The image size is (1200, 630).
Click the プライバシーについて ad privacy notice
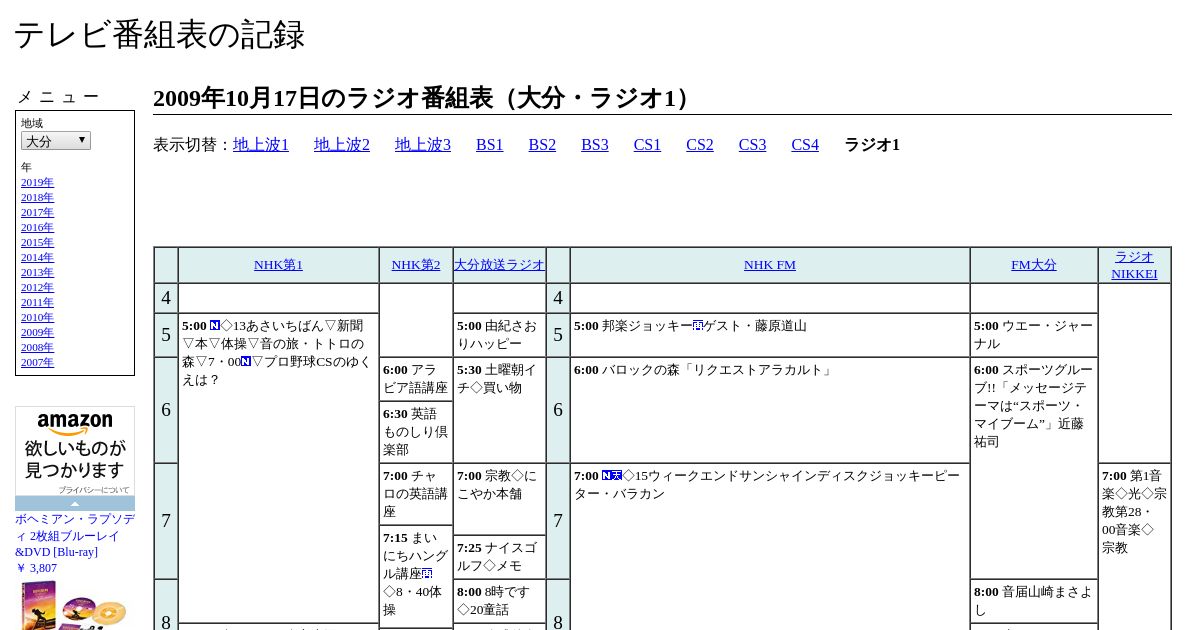(x=94, y=490)
